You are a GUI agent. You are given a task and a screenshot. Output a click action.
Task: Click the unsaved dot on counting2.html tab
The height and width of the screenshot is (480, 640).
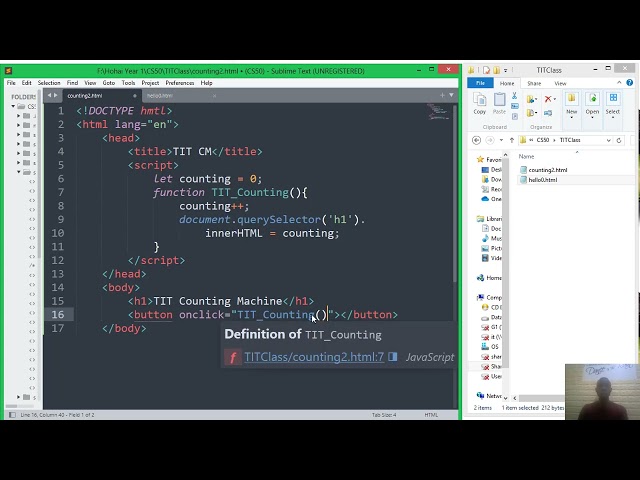coord(134,96)
